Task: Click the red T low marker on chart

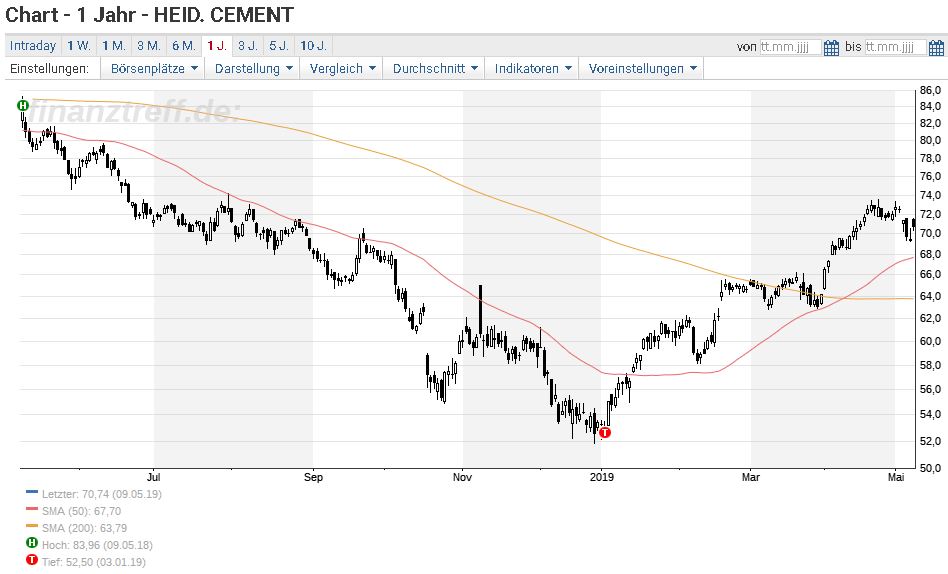Action: (x=605, y=432)
